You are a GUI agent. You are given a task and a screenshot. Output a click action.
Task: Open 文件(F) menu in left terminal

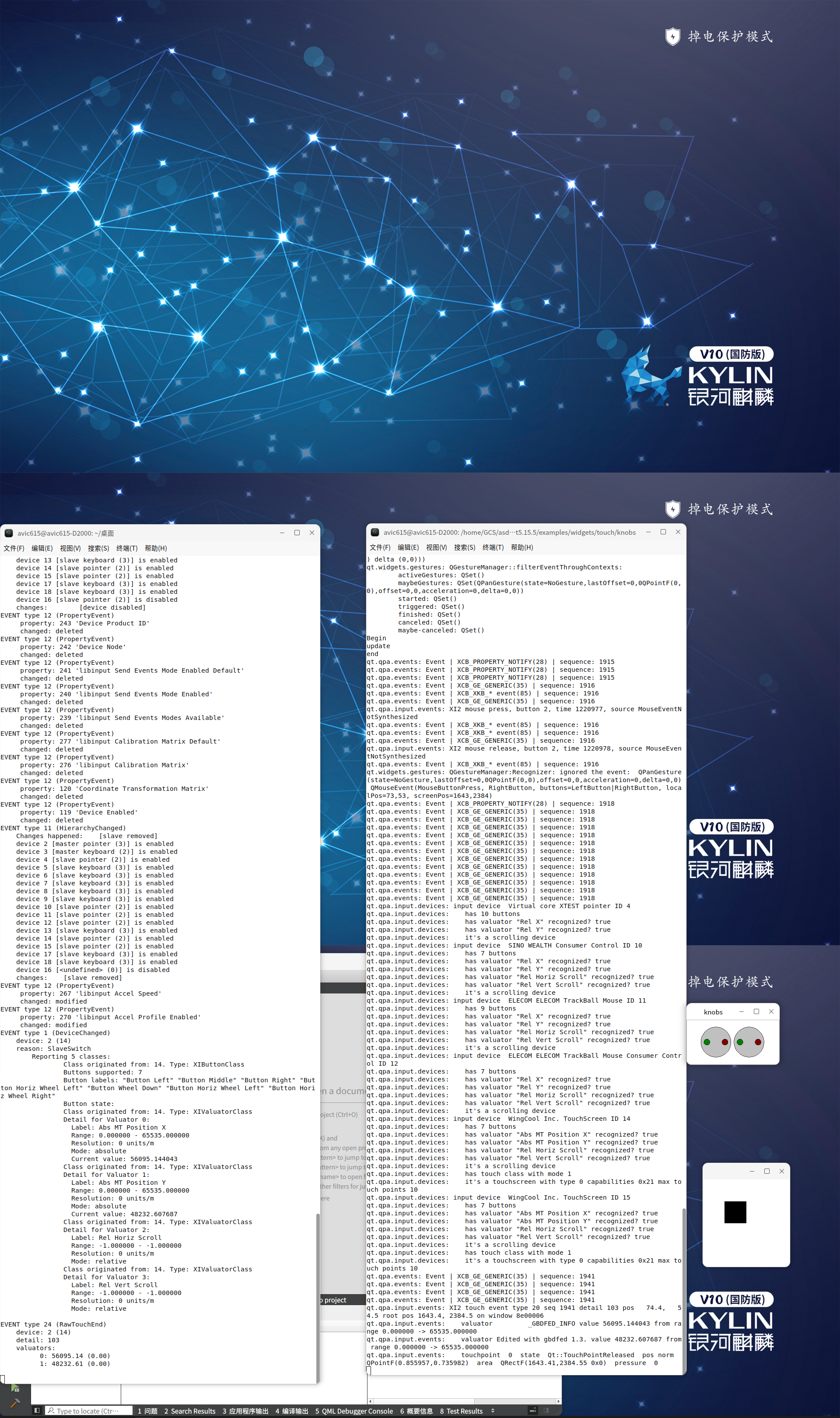[x=14, y=548]
